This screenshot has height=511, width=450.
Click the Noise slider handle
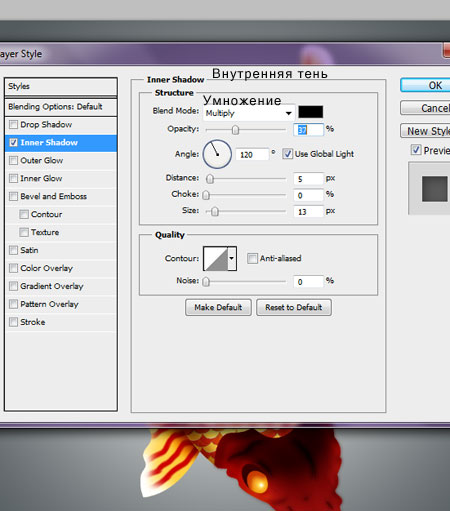tap(206, 282)
